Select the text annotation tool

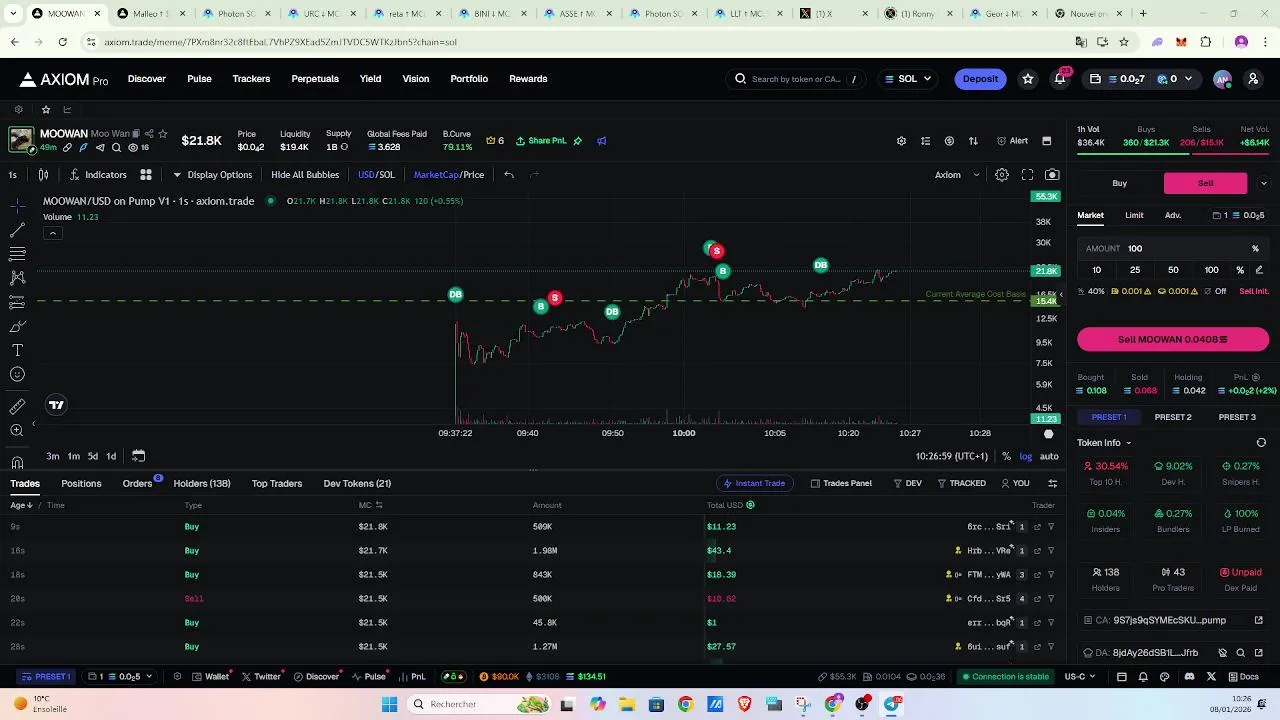click(17, 350)
